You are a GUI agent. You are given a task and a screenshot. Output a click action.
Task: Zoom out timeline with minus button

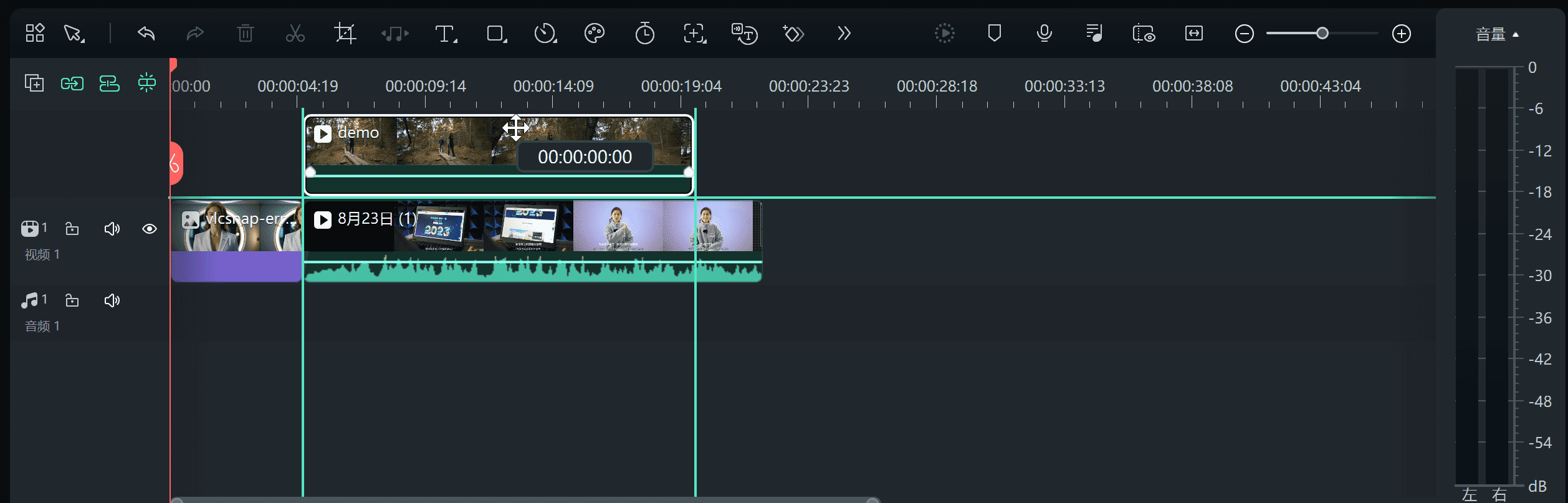pos(1245,34)
